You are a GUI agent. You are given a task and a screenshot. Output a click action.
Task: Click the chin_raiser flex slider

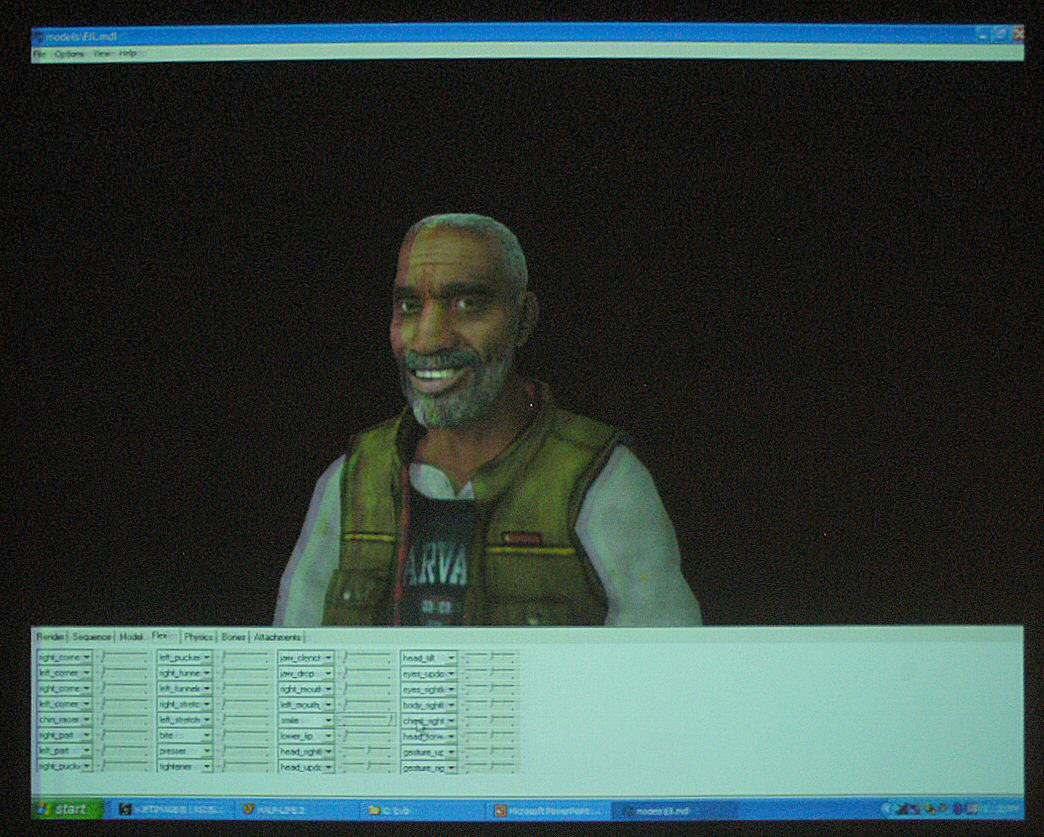(x=123, y=720)
